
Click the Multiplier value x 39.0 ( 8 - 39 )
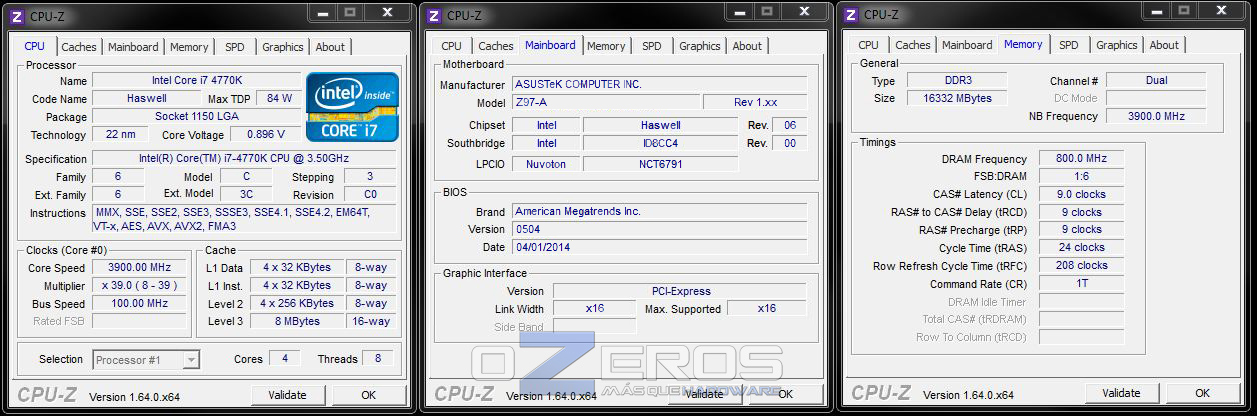pyautogui.click(x=139, y=285)
